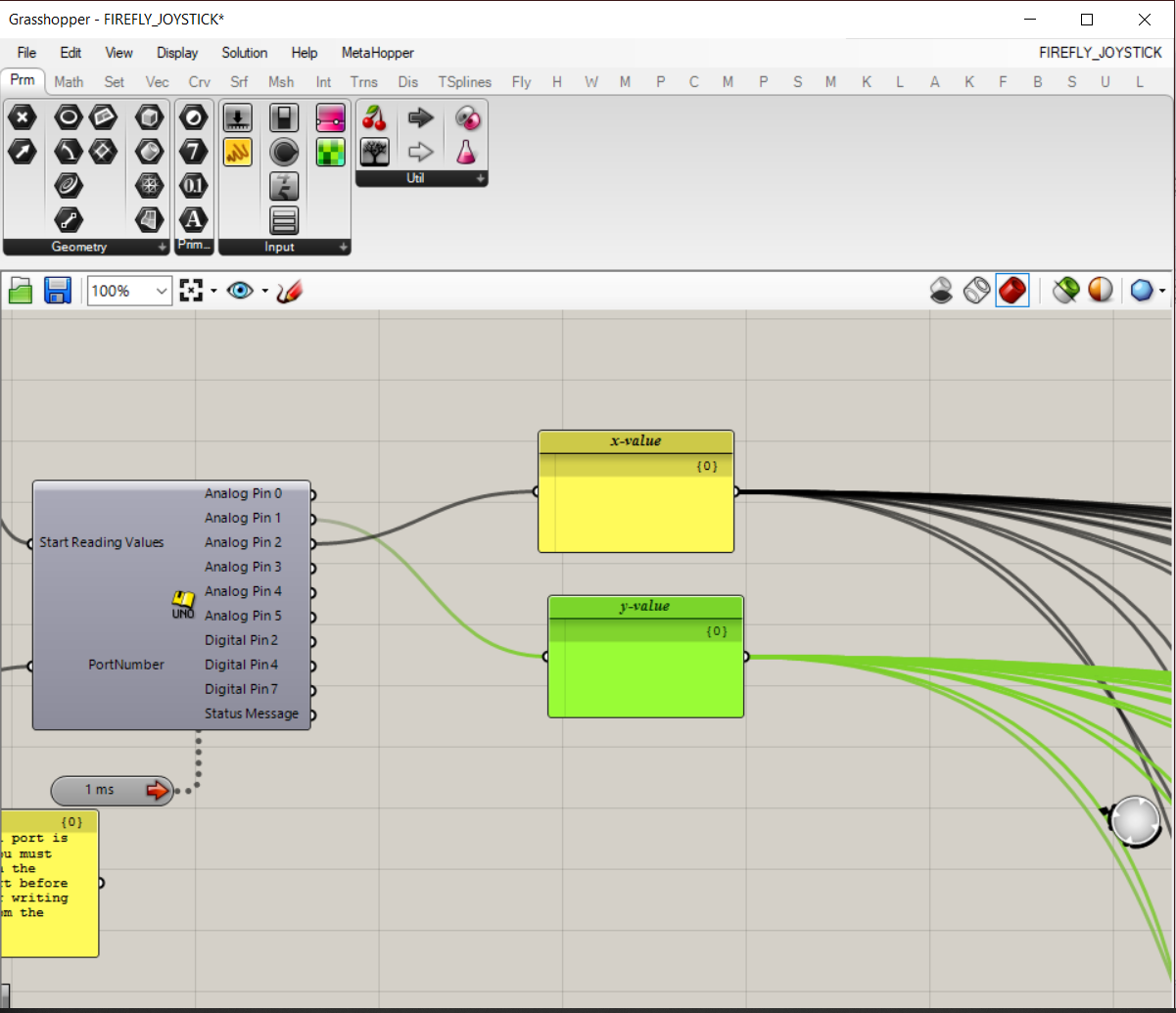Select the Box parameter icon
The image size is (1176, 1013).
click(x=149, y=118)
